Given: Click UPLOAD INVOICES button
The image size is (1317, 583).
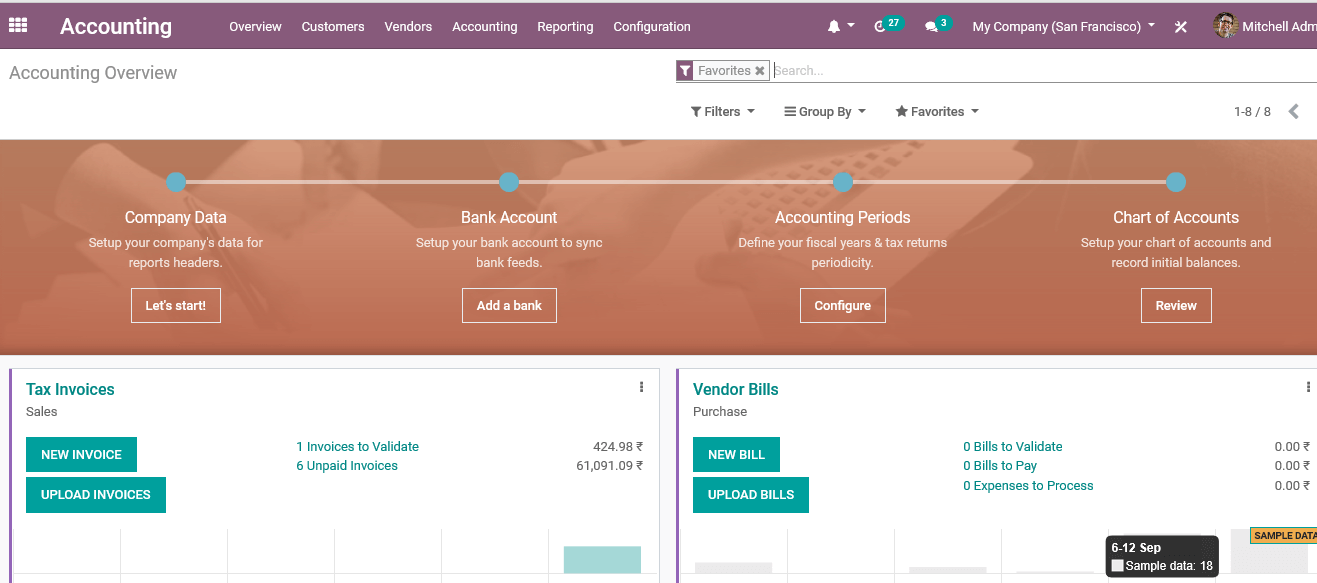Looking at the screenshot, I should (96, 495).
